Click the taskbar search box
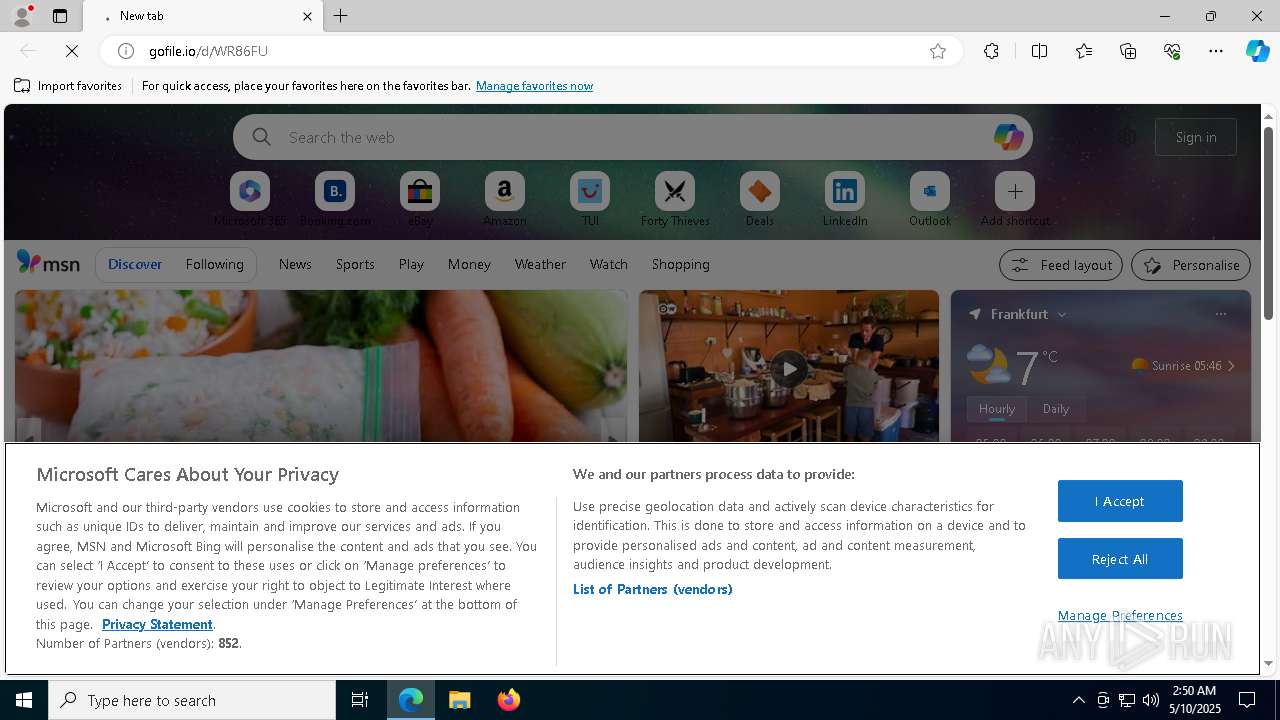The height and width of the screenshot is (720, 1280). click(192, 700)
